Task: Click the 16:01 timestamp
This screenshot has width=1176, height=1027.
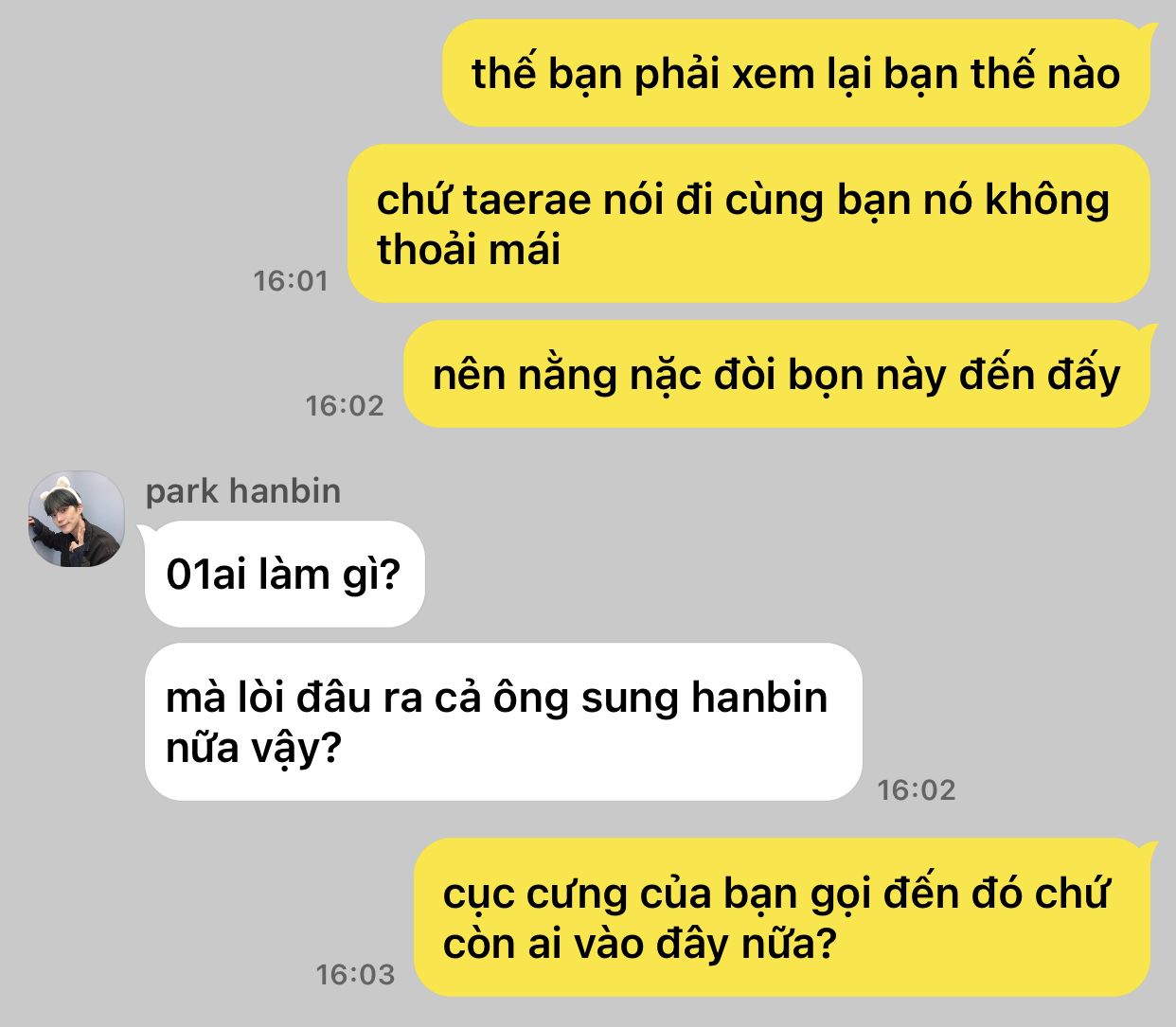Action: 291,280
